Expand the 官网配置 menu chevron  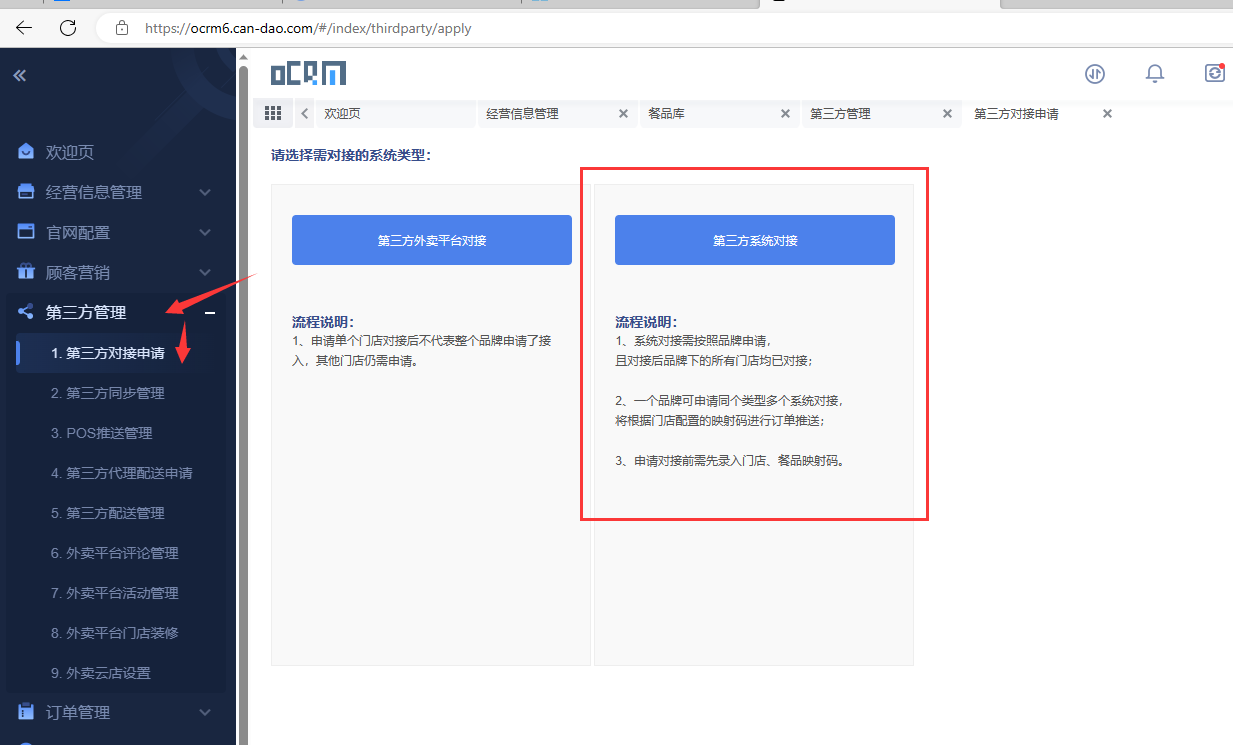(x=205, y=232)
